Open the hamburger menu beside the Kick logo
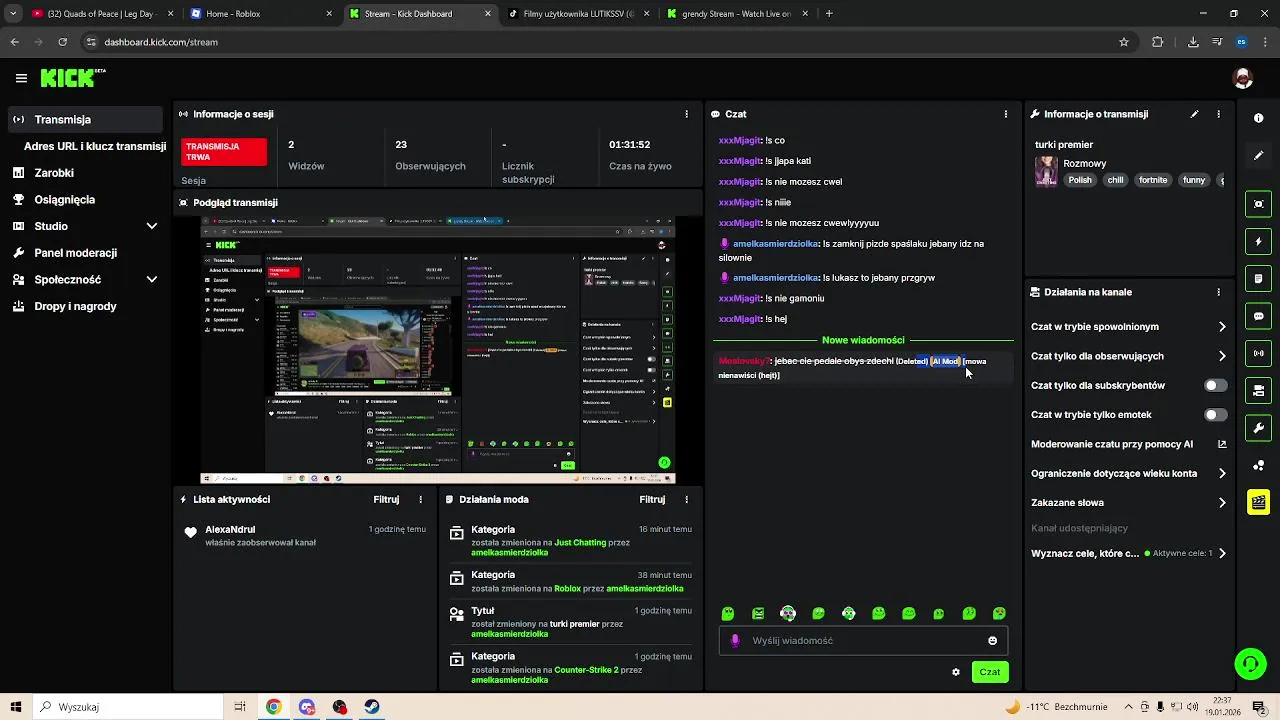1280x720 pixels. point(21,78)
